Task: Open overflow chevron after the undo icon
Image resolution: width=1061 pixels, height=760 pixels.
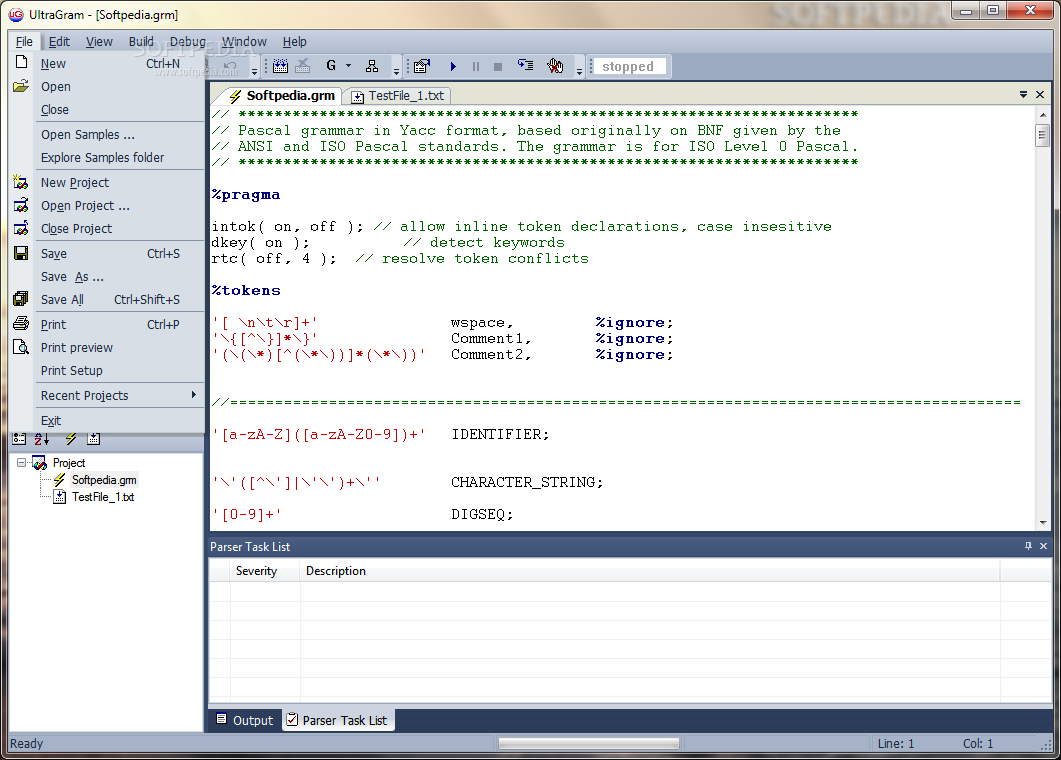Action: point(254,70)
